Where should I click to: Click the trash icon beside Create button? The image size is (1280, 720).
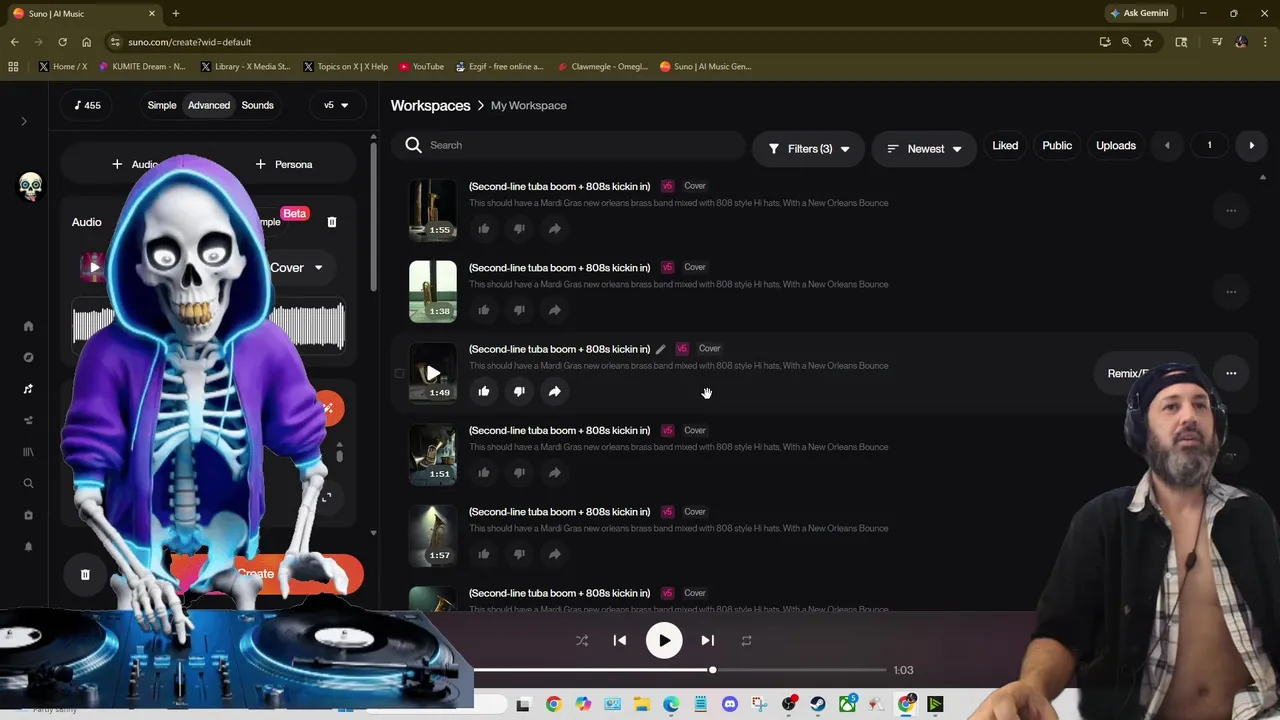coord(85,574)
